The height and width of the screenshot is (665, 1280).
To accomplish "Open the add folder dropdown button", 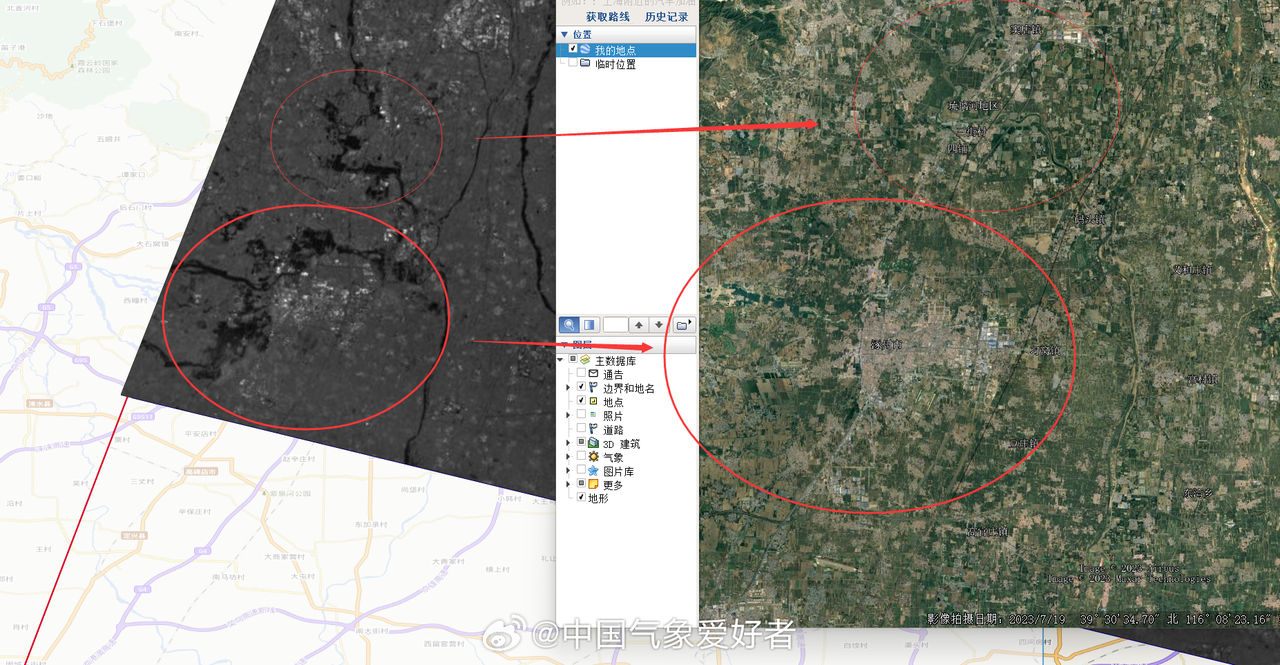I will pos(684,325).
